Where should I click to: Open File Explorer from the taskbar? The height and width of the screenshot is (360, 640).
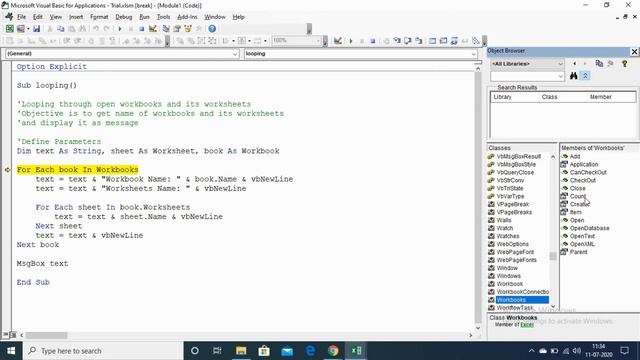(241, 351)
